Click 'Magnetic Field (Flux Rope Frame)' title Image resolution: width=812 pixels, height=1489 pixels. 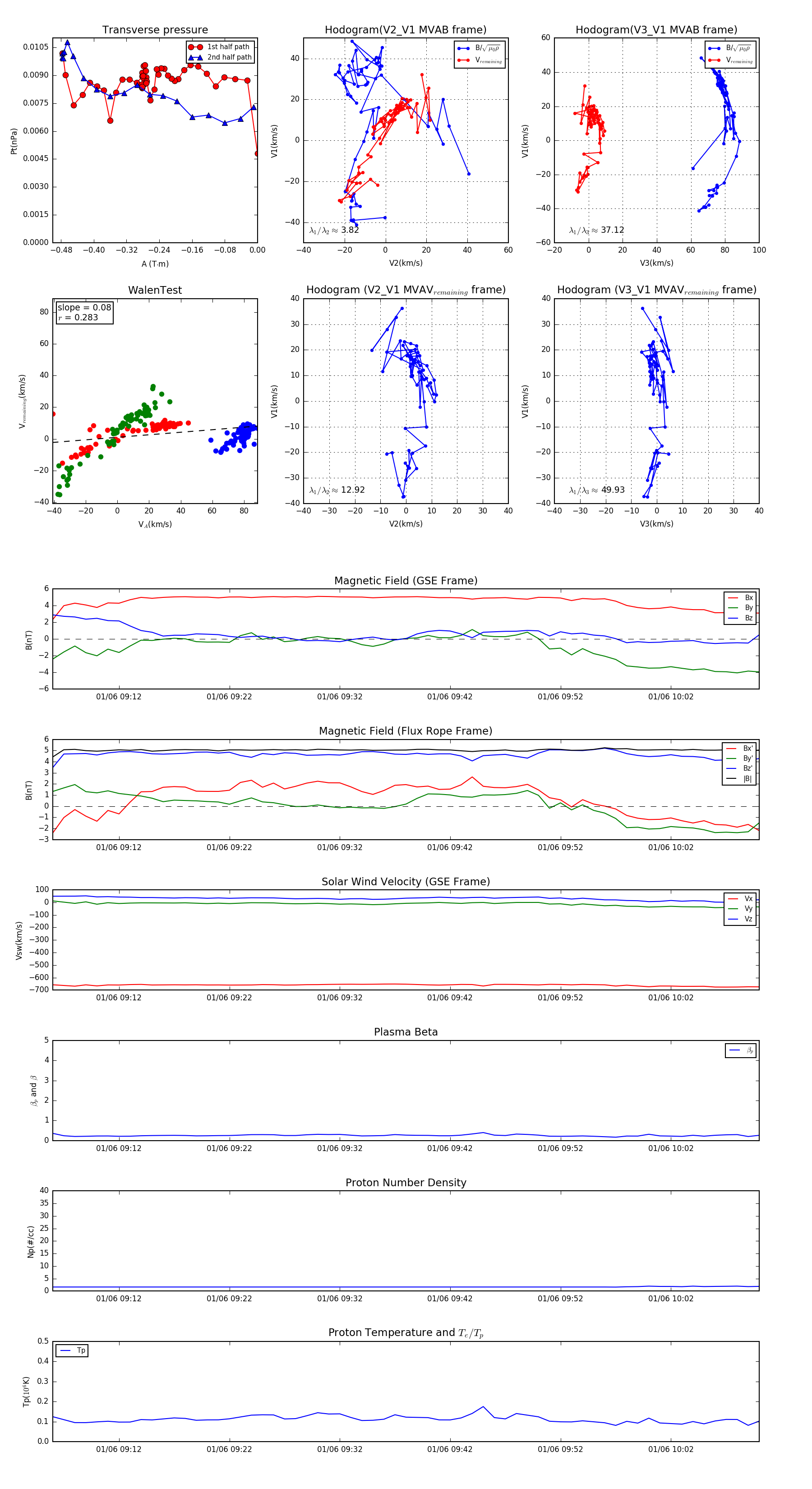[x=406, y=731]
